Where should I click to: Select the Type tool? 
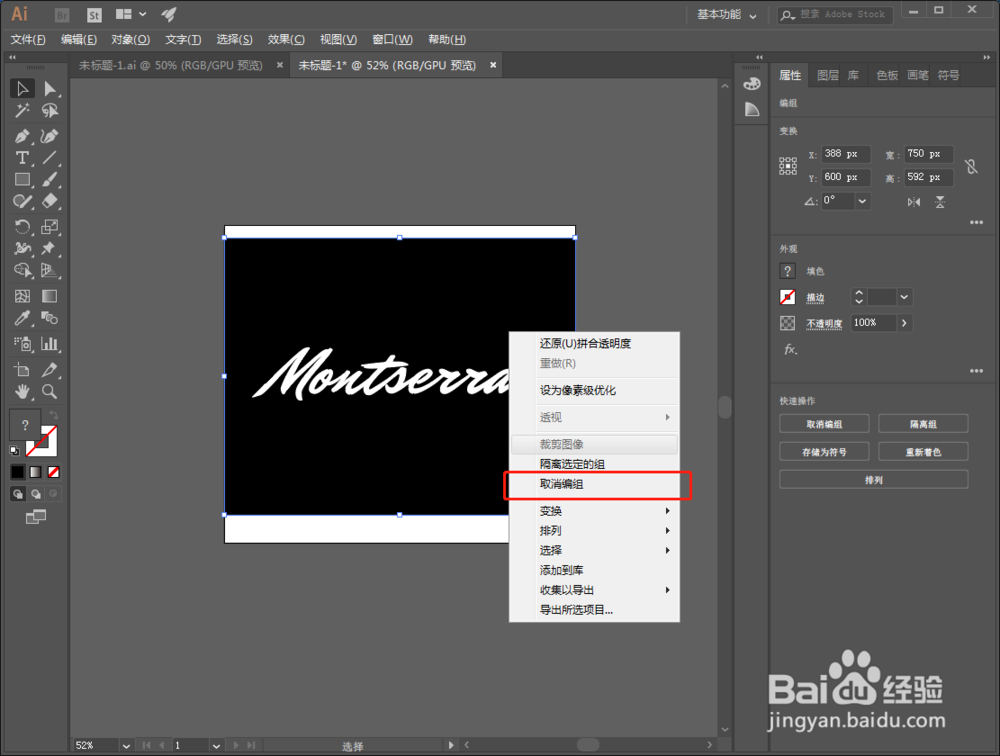pyautogui.click(x=22, y=158)
